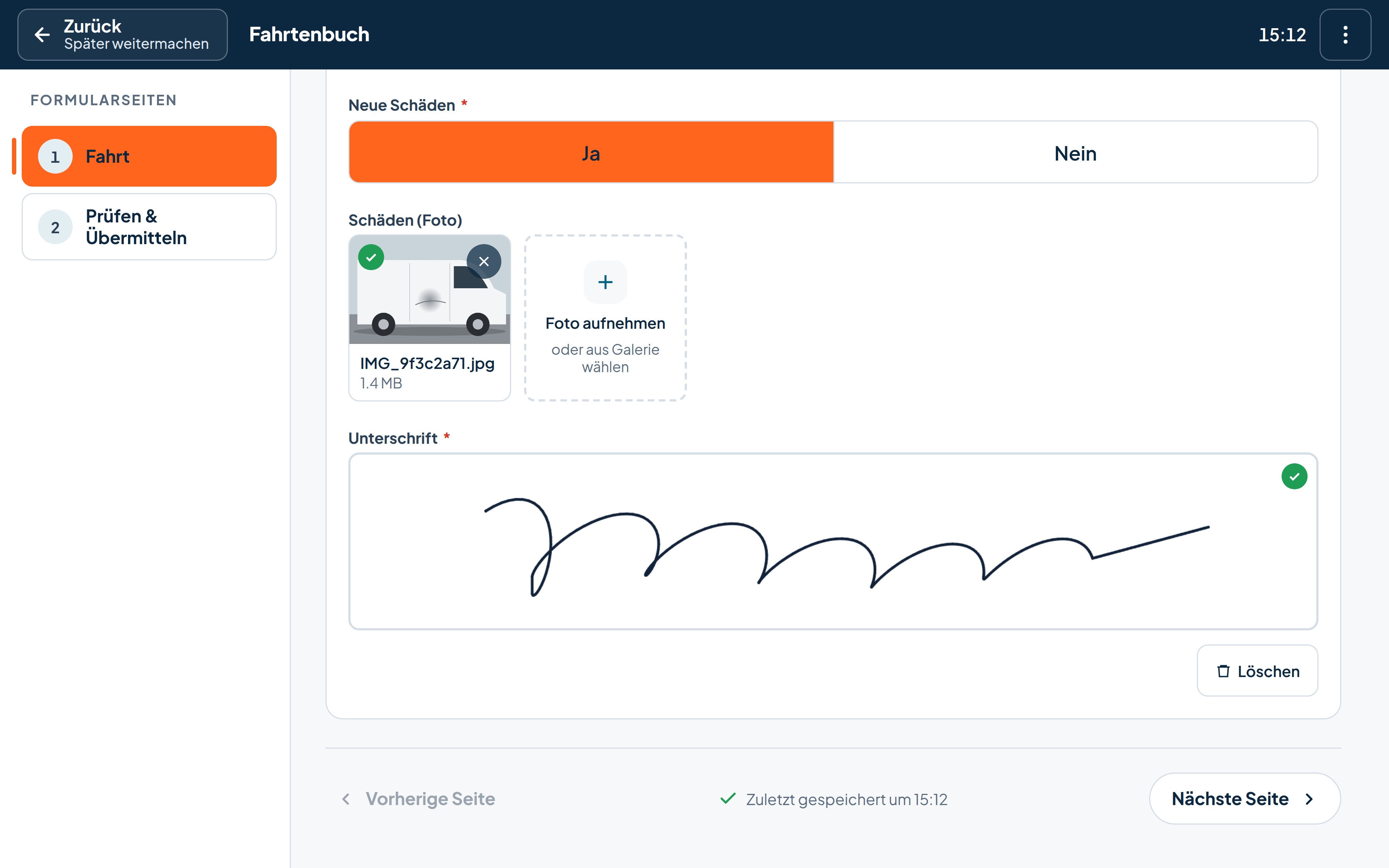
Task: Click the green checkmark on the photo thumbnail
Action: [371, 257]
